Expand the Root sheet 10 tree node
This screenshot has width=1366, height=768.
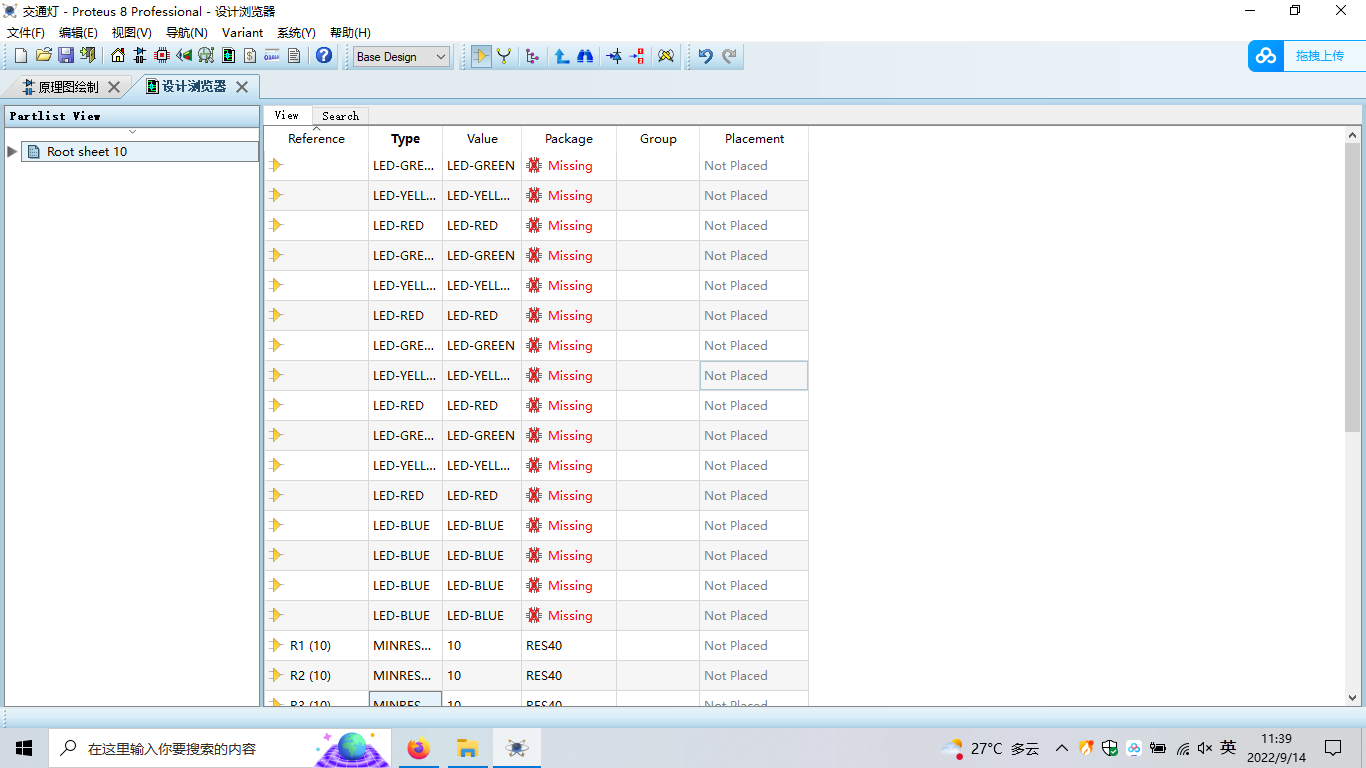pos(12,151)
